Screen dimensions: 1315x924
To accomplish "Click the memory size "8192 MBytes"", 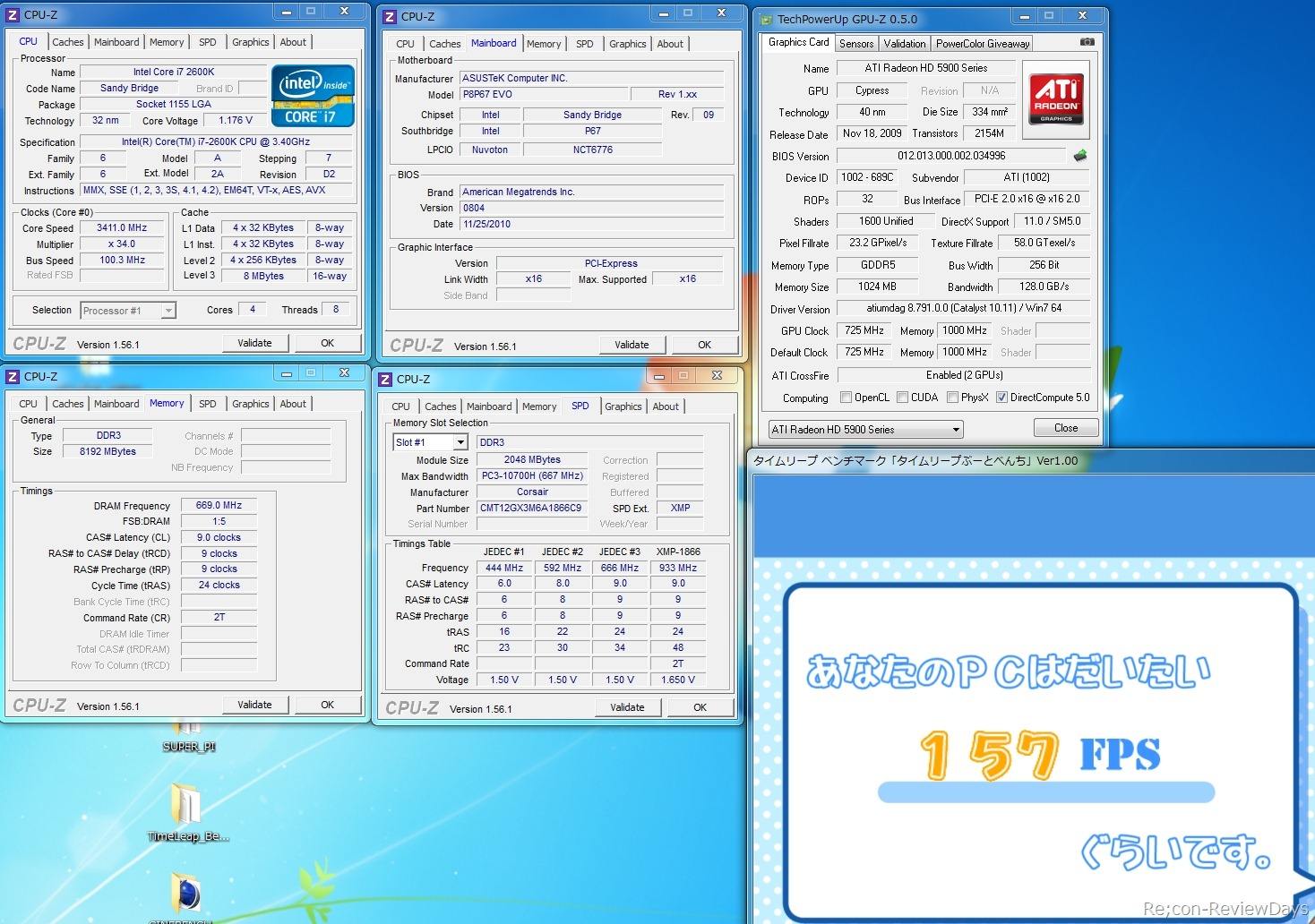I will point(107,452).
